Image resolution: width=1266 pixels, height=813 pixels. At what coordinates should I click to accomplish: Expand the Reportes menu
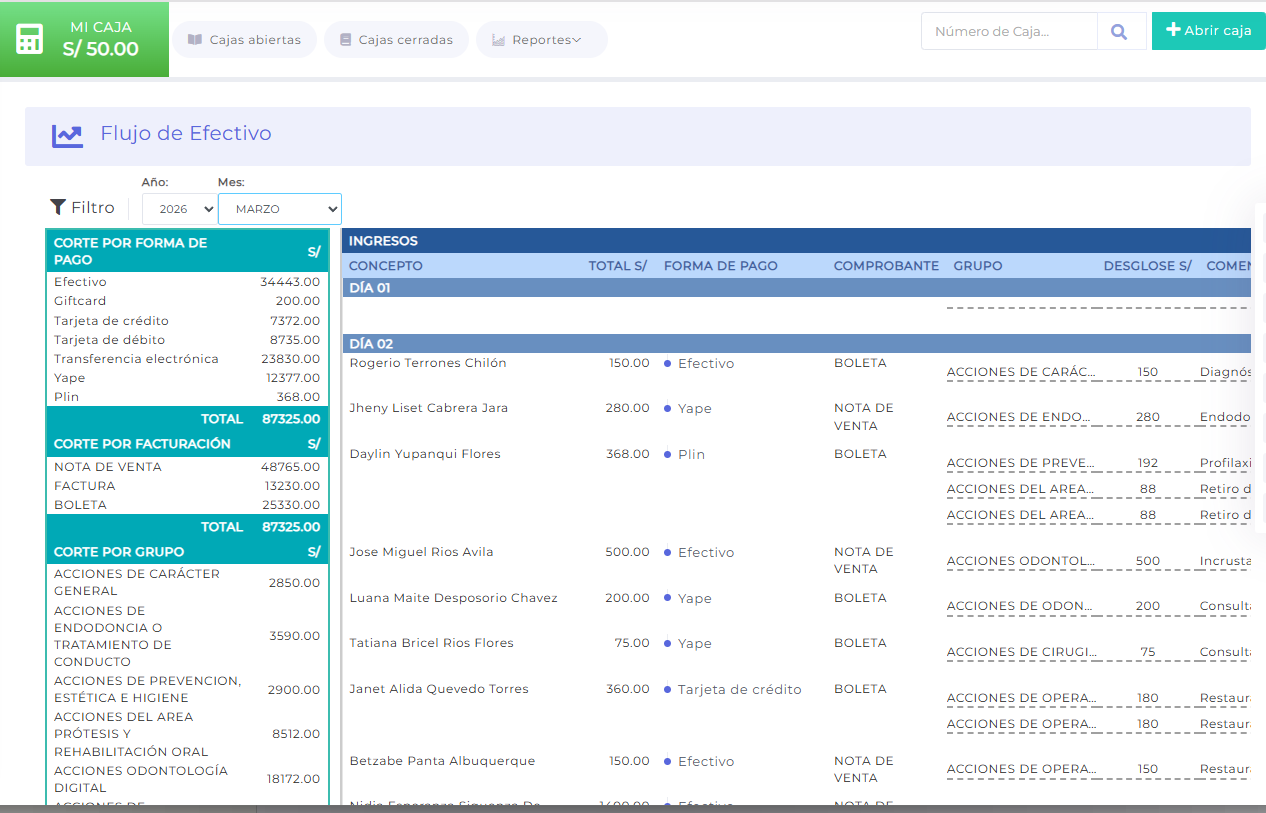(x=542, y=40)
